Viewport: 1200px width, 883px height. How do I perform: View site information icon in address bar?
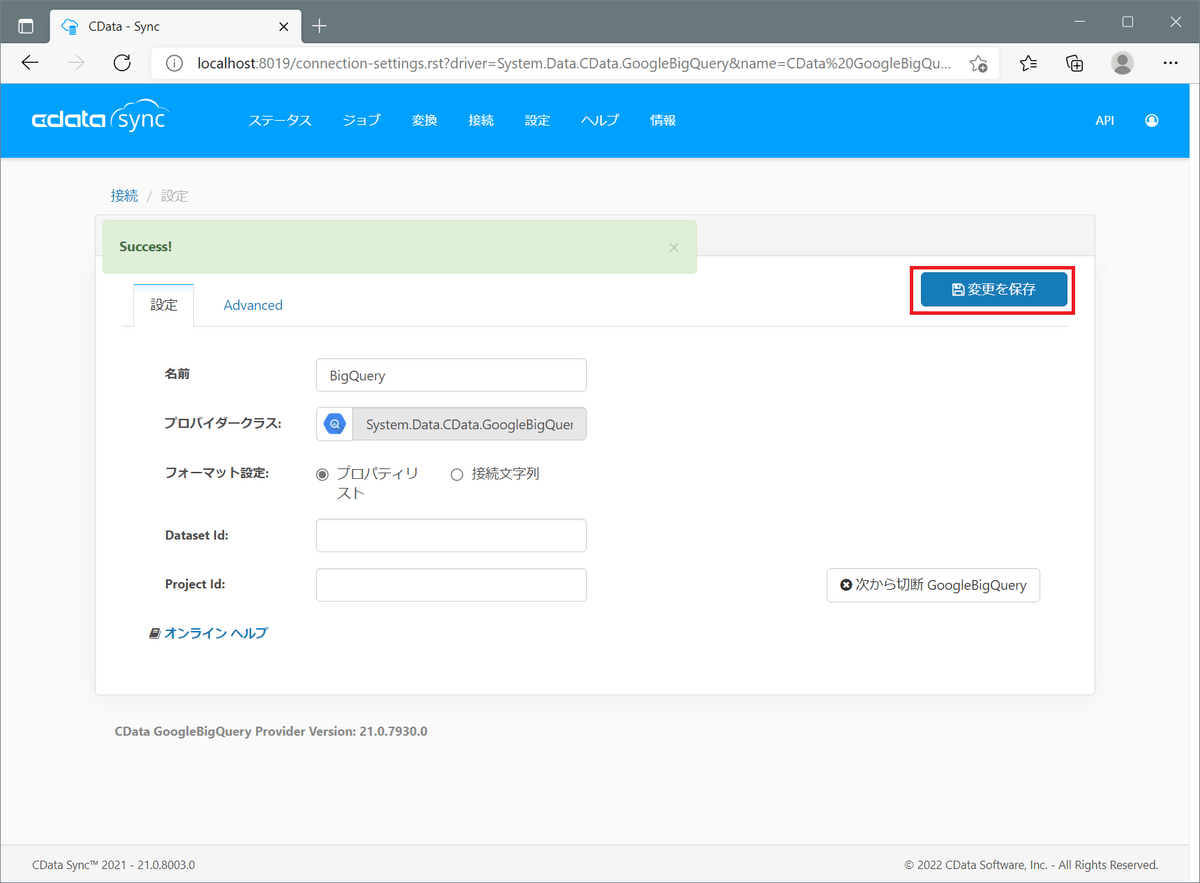(x=176, y=63)
